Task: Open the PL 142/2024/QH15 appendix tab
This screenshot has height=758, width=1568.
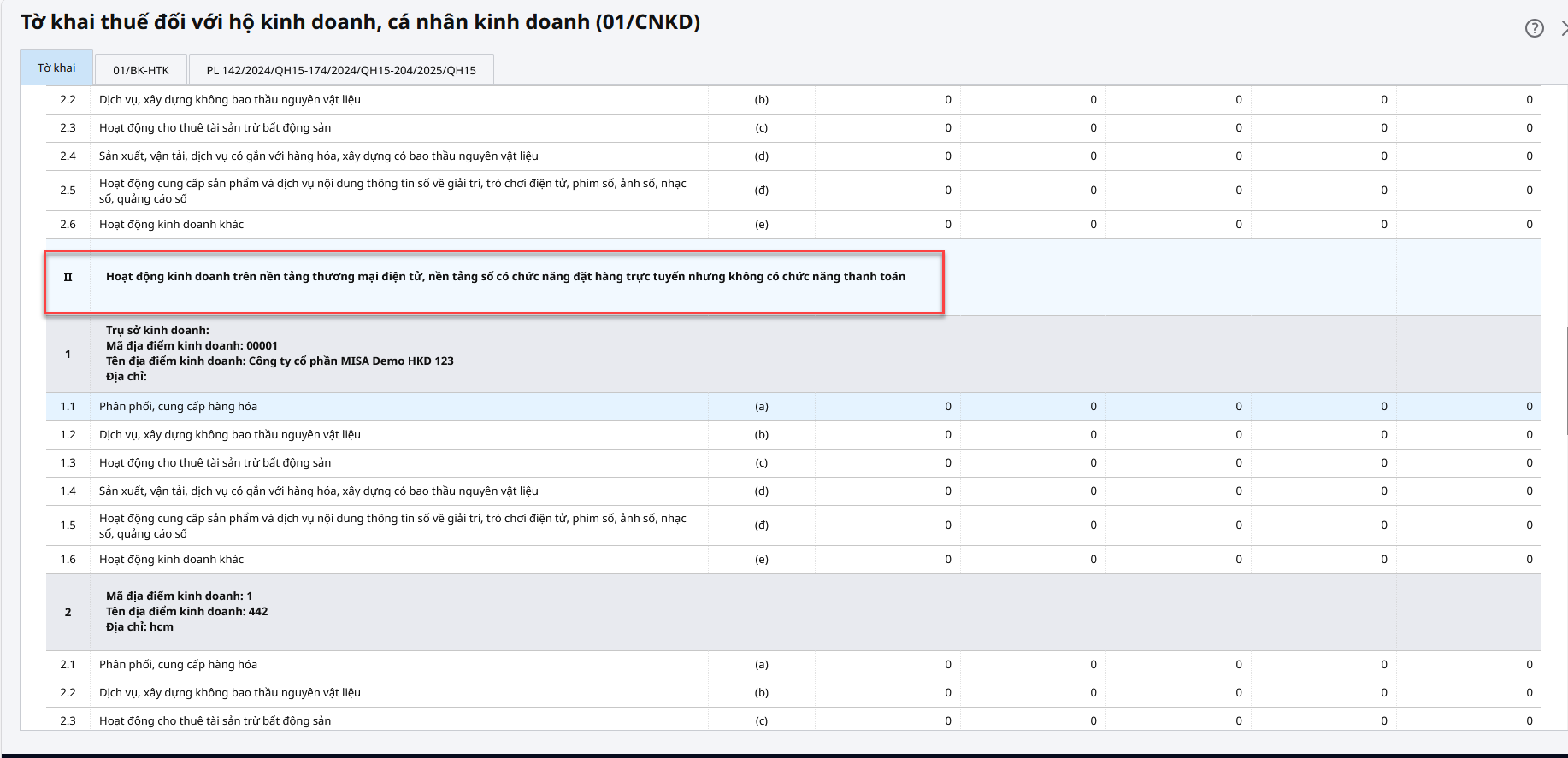Action: [x=341, y=70]
